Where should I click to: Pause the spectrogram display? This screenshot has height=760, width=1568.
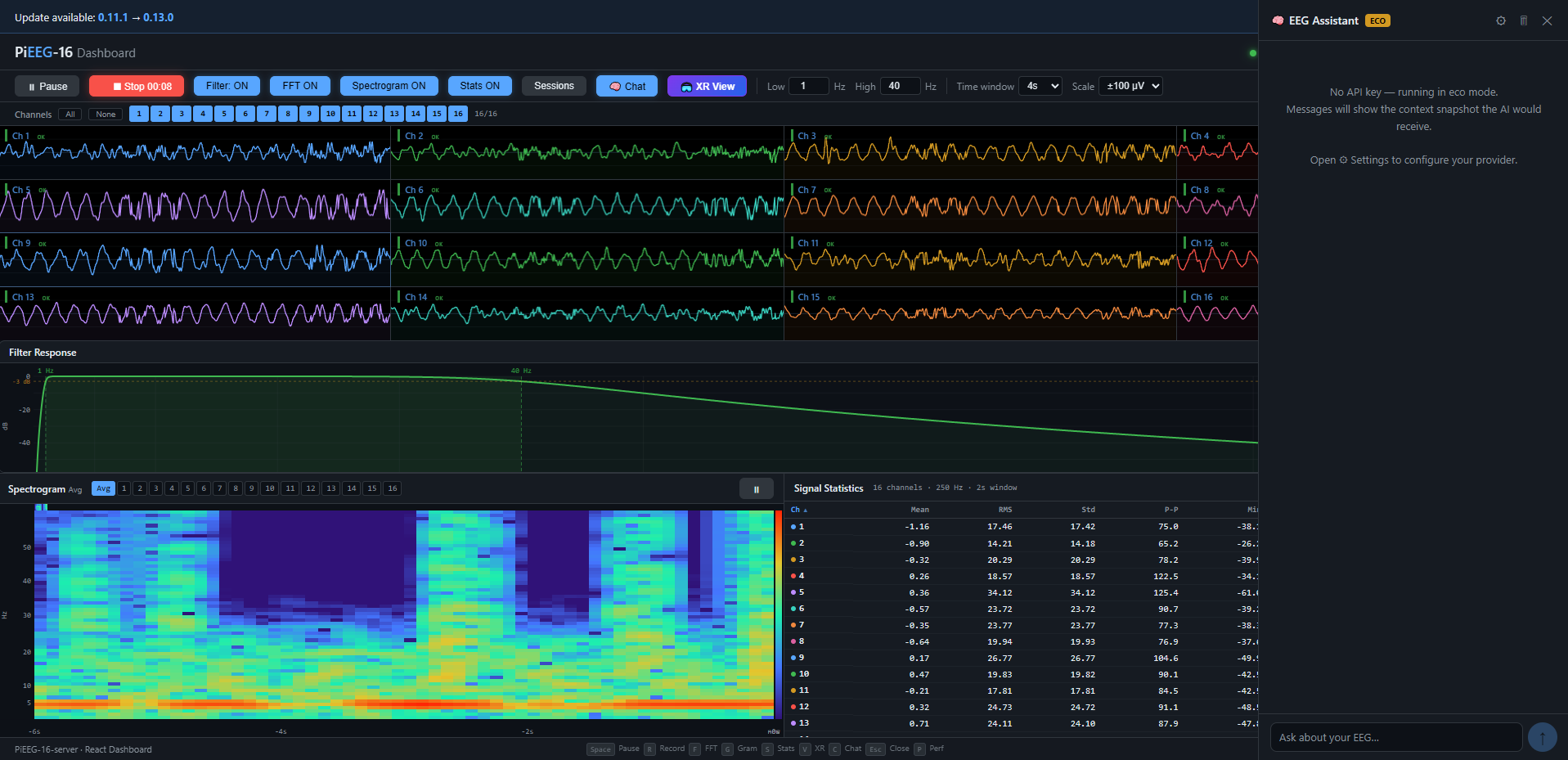(x=756, y=489)
